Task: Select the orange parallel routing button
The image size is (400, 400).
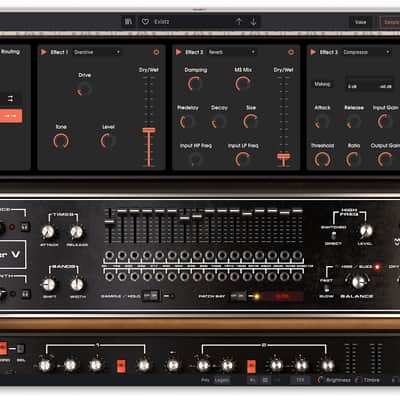Action: click(x=11, y=116)
